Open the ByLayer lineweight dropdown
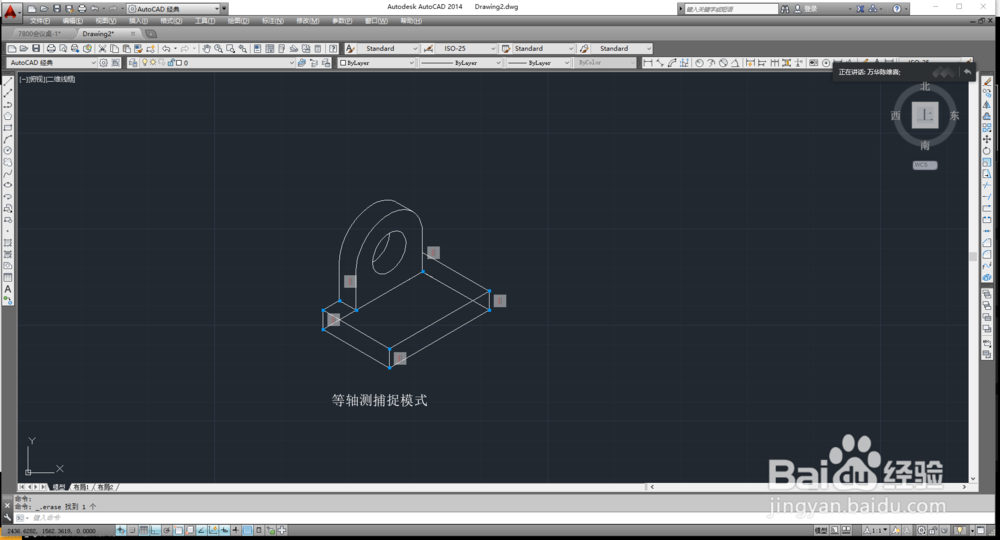 (x=538, y=62)
